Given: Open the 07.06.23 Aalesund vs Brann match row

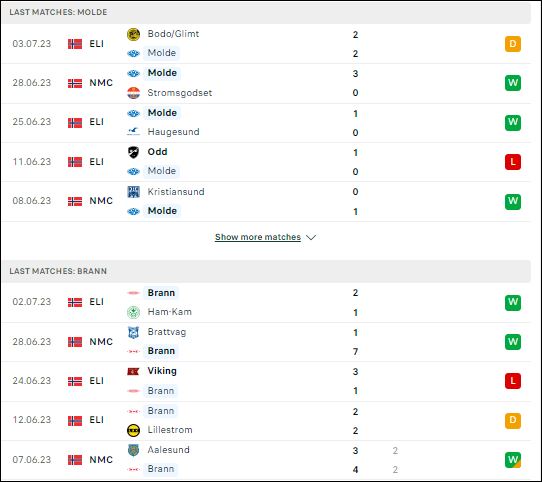Looking at the screenshot, I should click(266, 460).
